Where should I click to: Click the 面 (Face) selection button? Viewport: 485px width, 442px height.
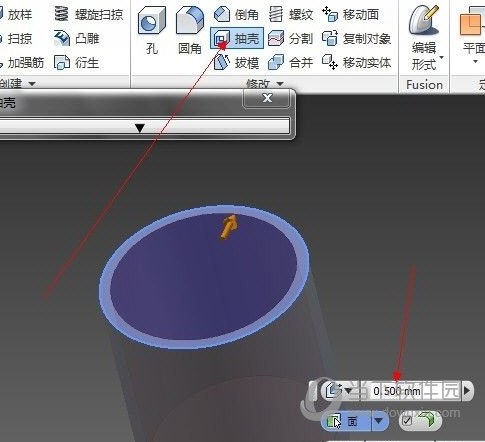pos(345,422)
